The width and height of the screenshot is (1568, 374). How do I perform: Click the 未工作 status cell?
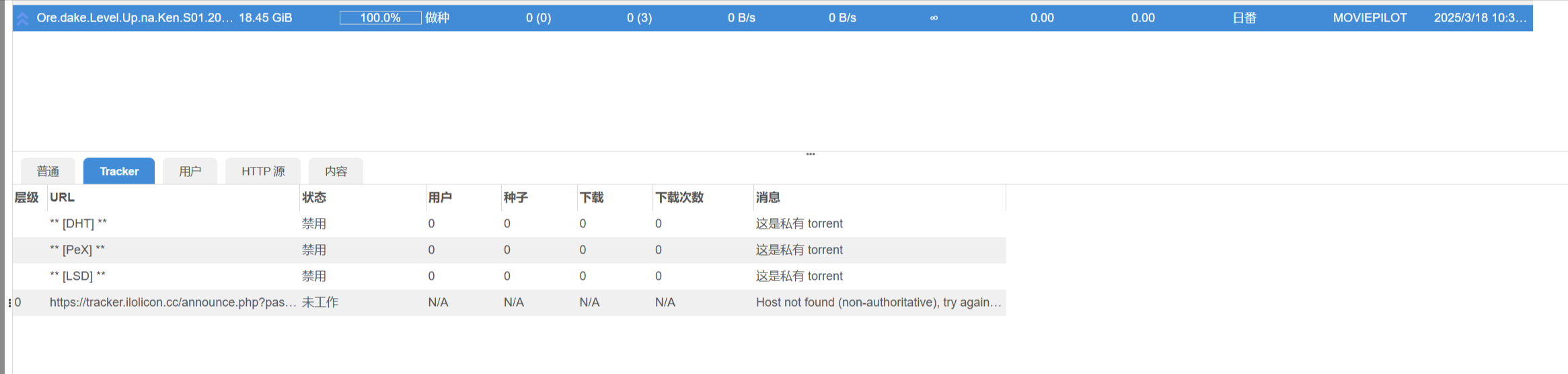[x=320, y=303]
